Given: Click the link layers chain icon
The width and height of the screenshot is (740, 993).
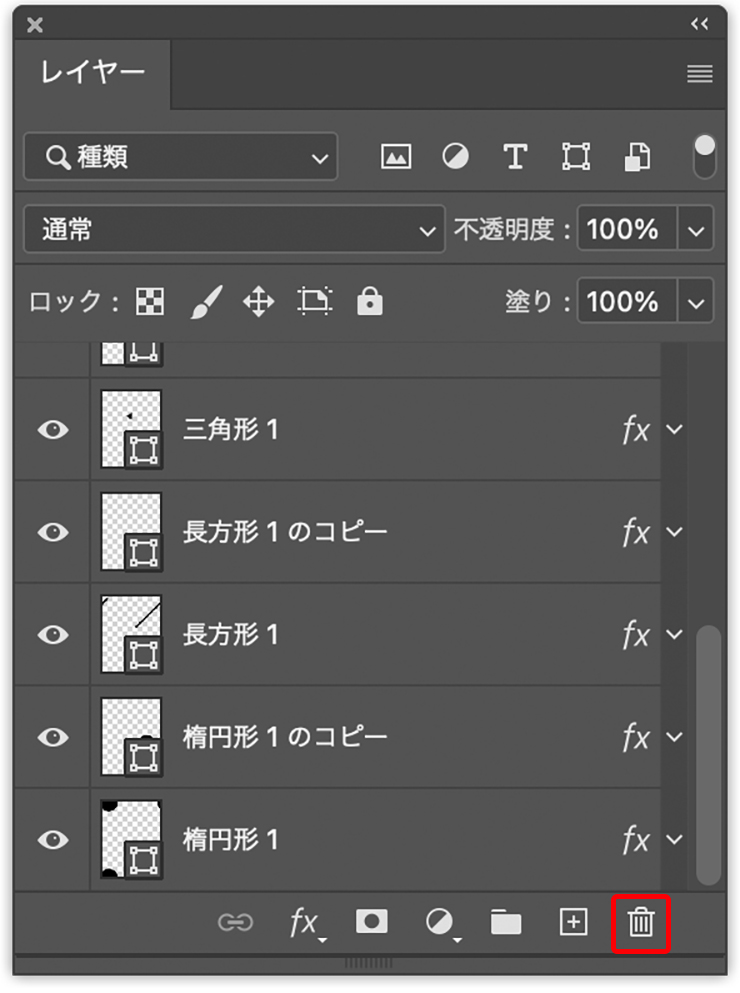Looking at the screenshot, I should tap(235, 922).
